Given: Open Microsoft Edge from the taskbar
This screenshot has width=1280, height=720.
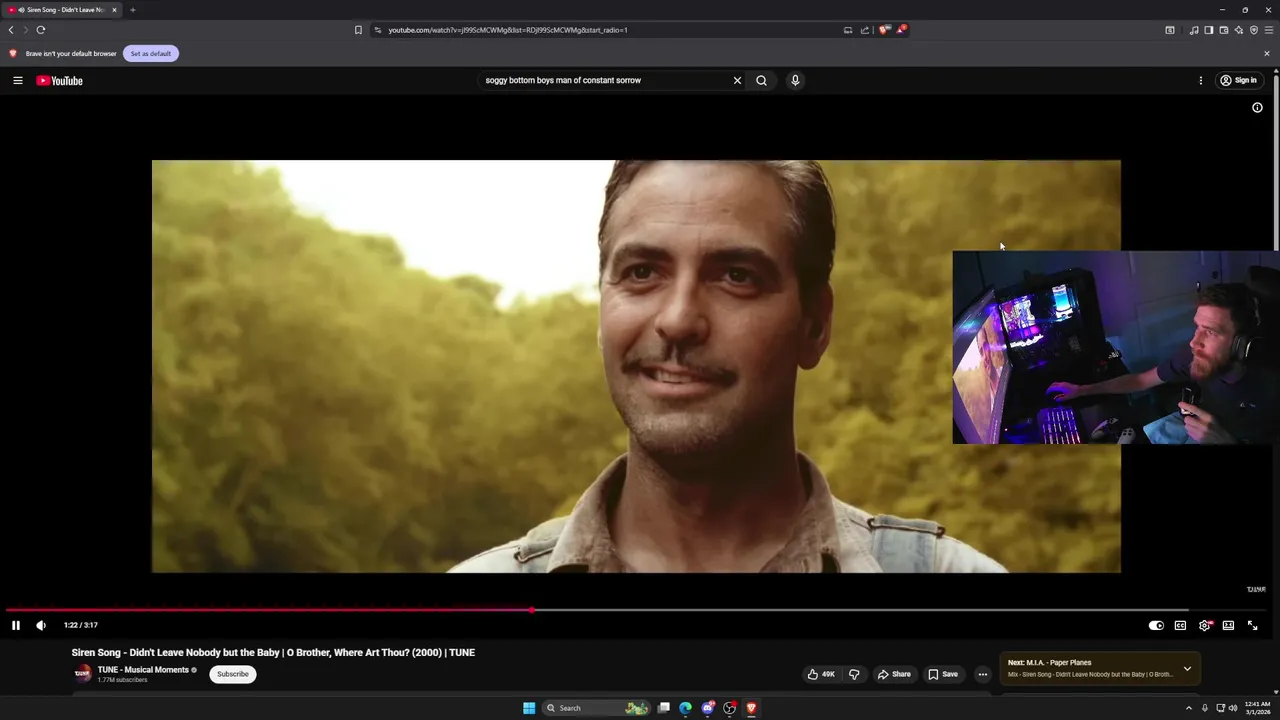Looking at the screenshot, I should pyautogui.click(x=686, y=708).
